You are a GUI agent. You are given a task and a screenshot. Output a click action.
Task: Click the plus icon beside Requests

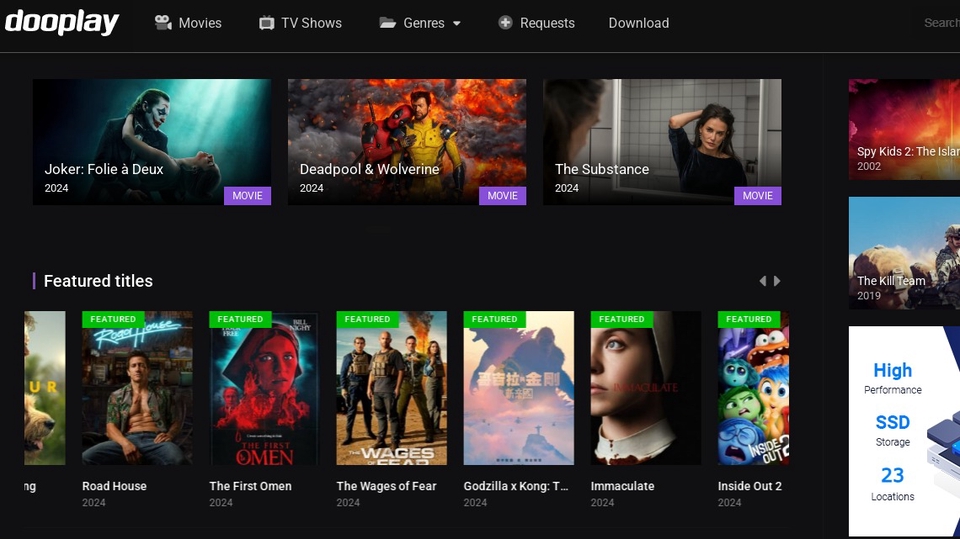505,23
